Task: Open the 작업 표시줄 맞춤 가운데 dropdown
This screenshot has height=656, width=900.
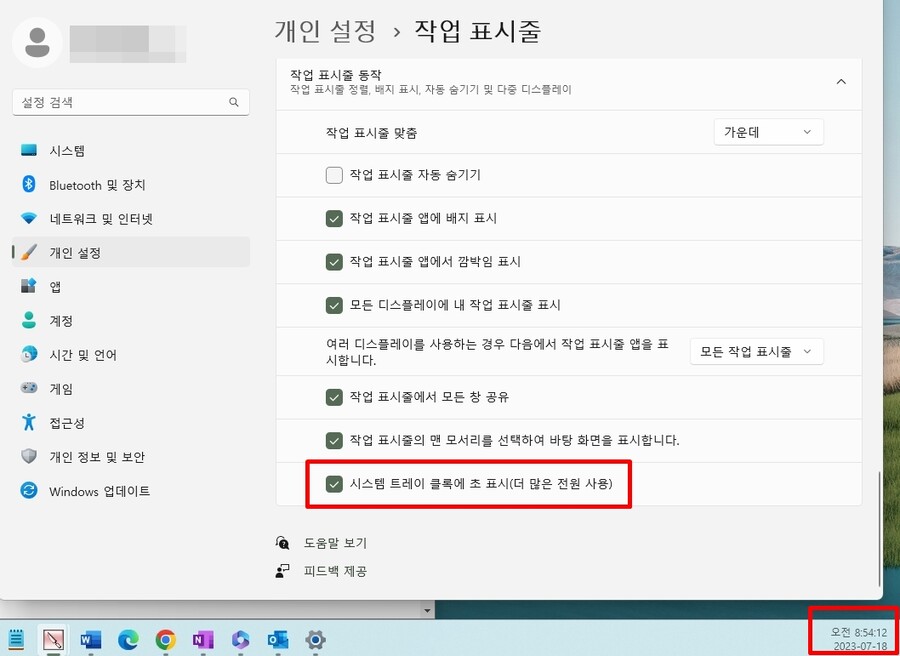Action: 769,132
